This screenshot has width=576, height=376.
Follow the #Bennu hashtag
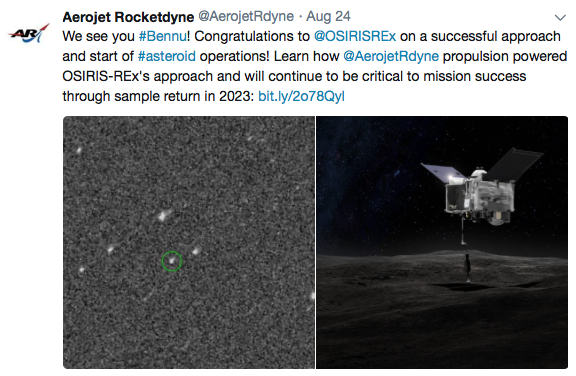(x=163, y=36)
